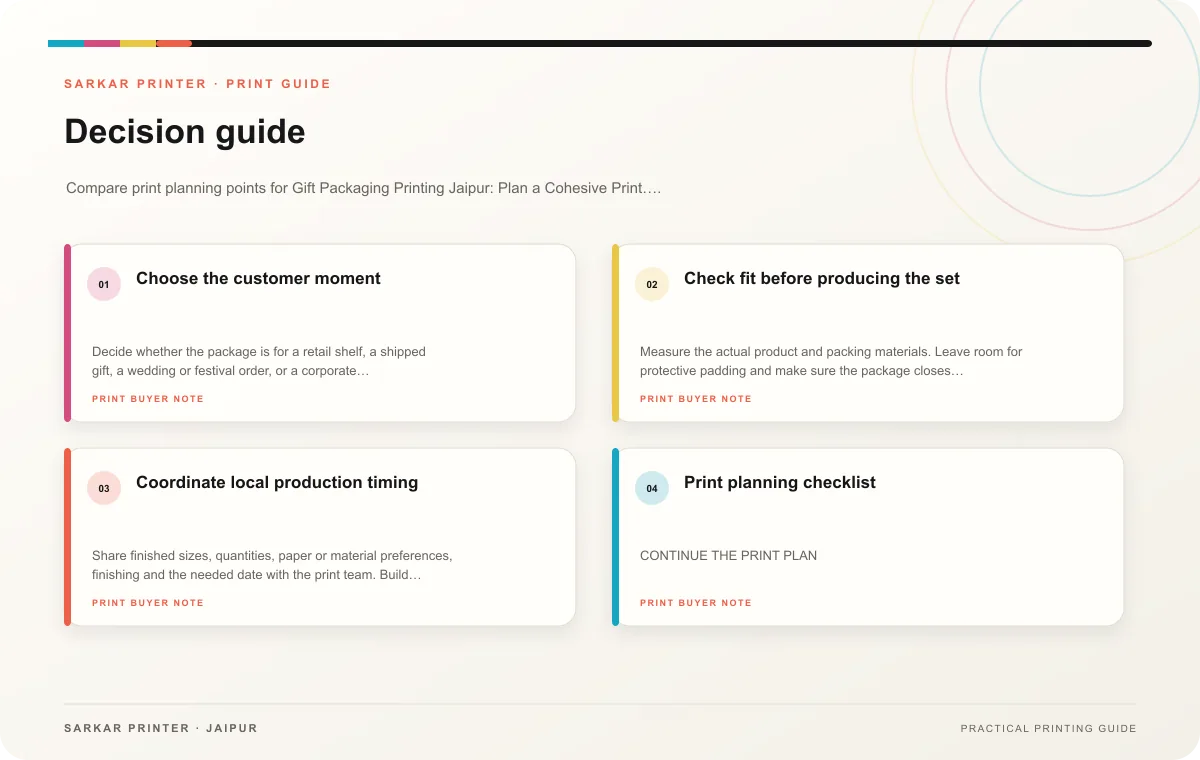The height and width of the screenshot is (760, 1200).
Task: Click the 01 number badge
Action: (104, 284)
